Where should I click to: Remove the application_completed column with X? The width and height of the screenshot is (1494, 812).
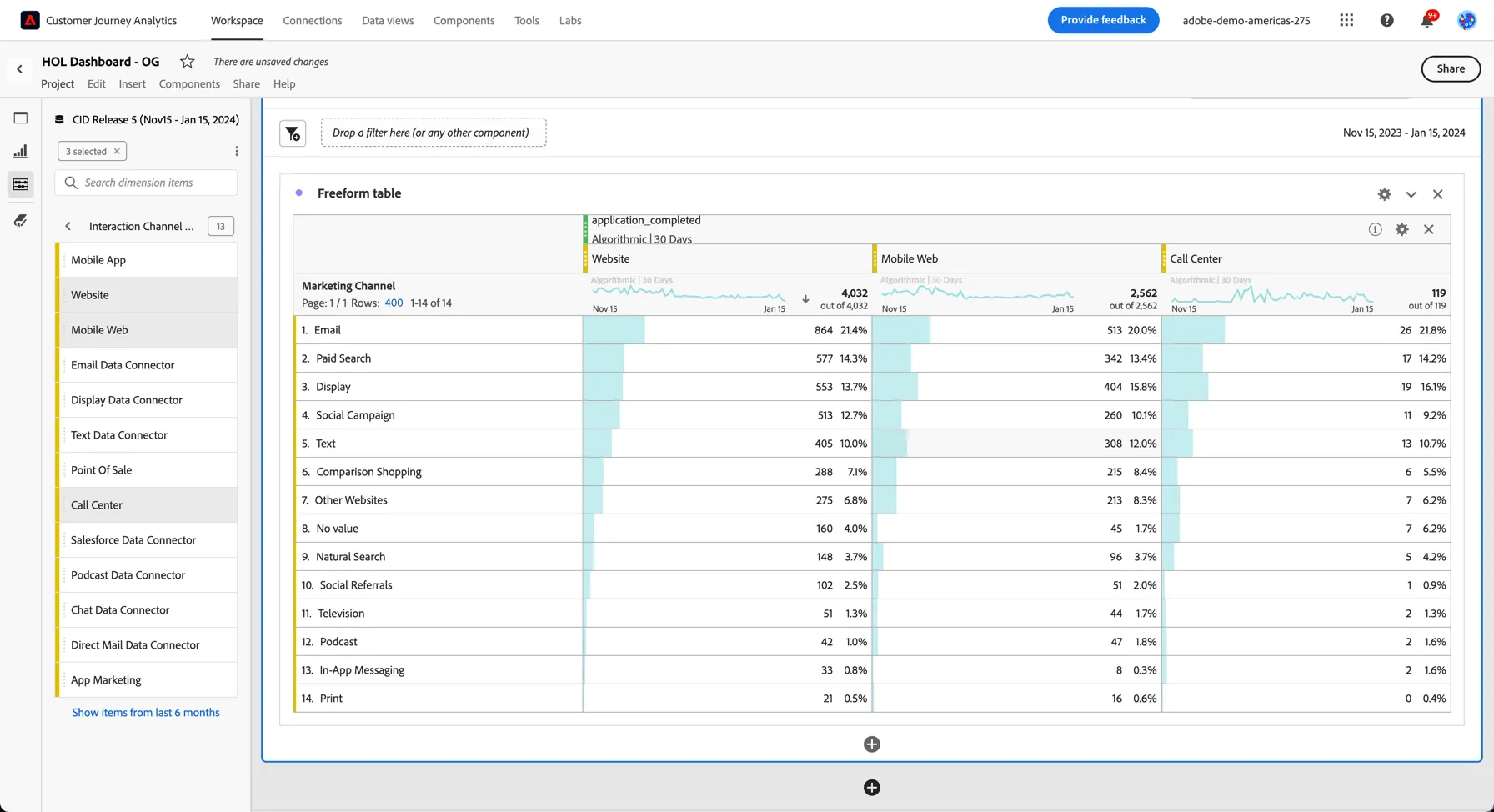point(1429,229)
